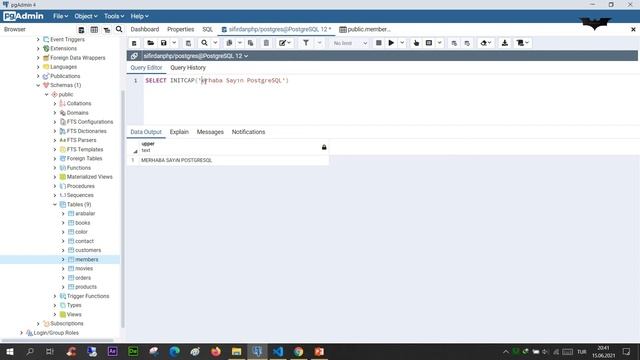Screen dimensions: 640x360
Task: Stop the running query with the square icon
Action: click(x=379, y=43)
